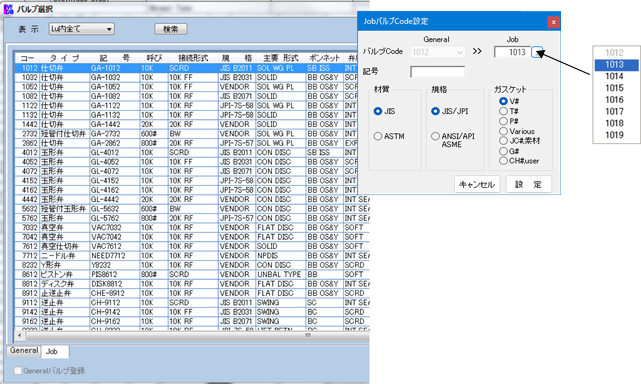Screen dimensions: 641x384
Task: Select the row DISK8812 ディスク弁
Action: point(192,284)
